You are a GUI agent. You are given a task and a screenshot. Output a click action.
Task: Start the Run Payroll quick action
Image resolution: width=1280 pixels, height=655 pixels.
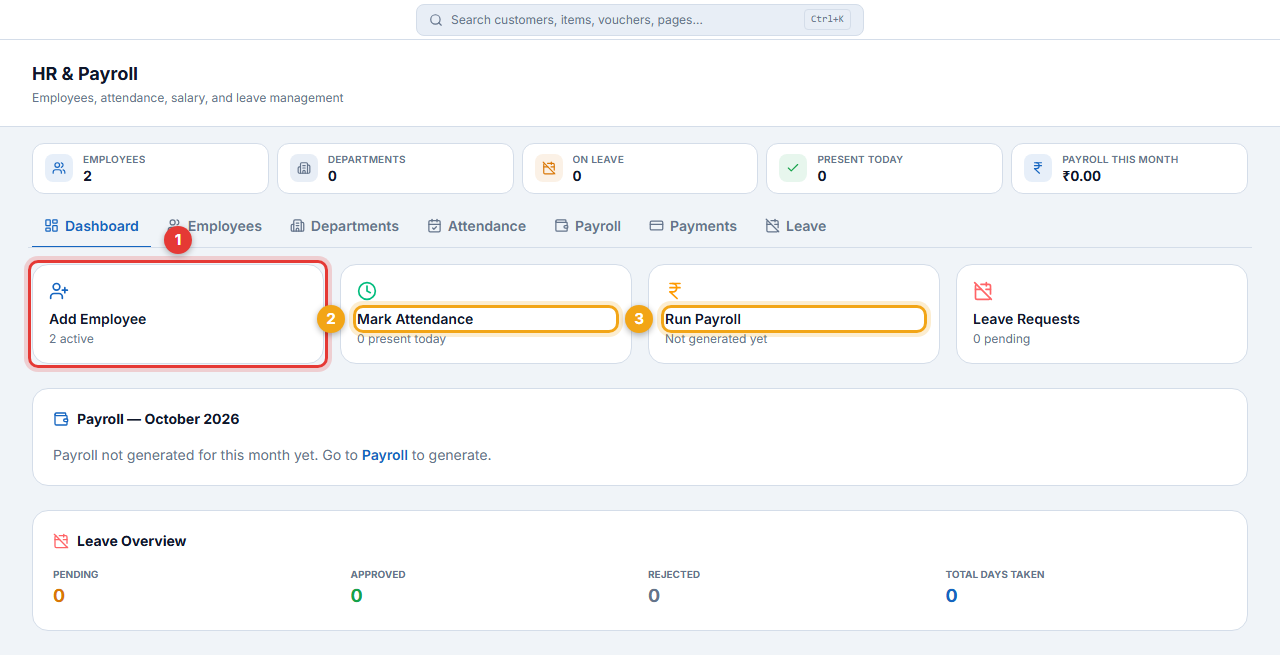coord(794,314)
